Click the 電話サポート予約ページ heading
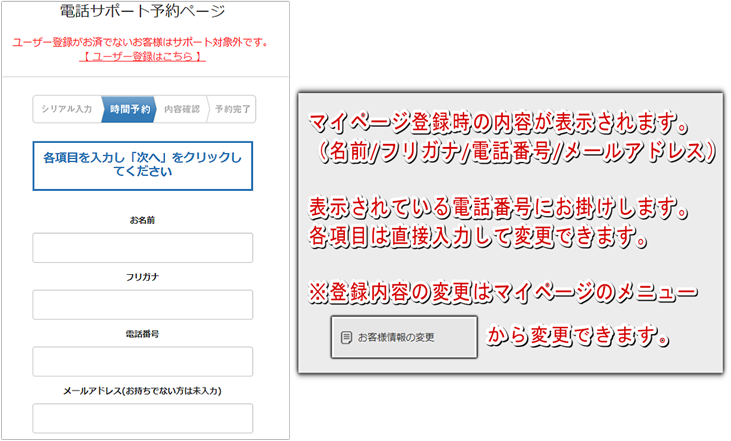 pos(143,11)
